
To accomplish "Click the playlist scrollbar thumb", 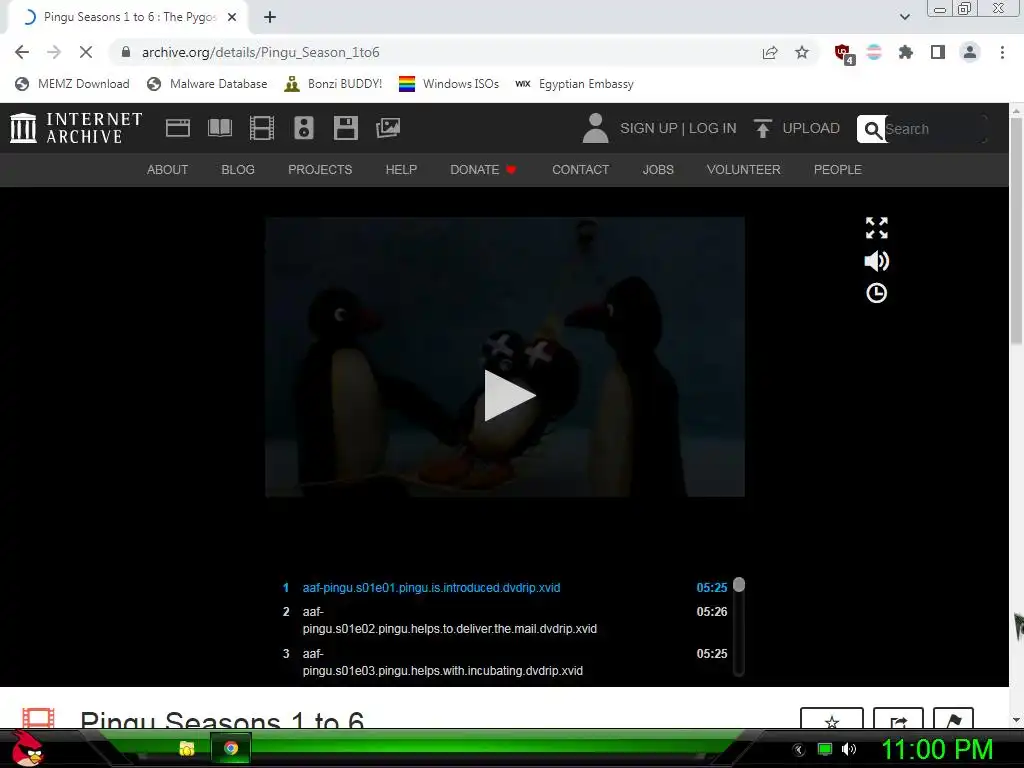I will point(739,584).
